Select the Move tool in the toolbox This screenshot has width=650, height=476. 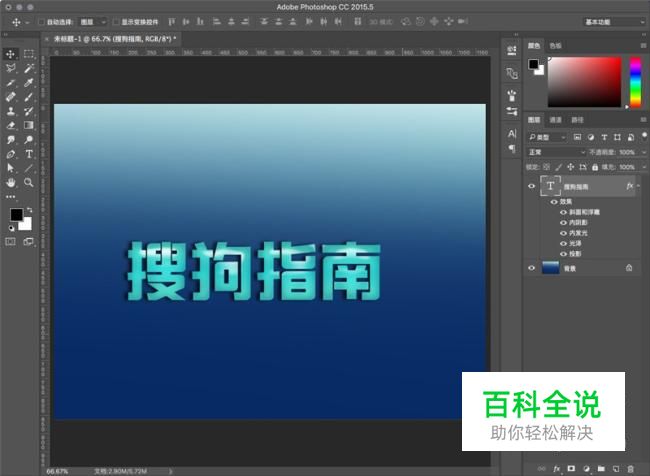[11, 54]
